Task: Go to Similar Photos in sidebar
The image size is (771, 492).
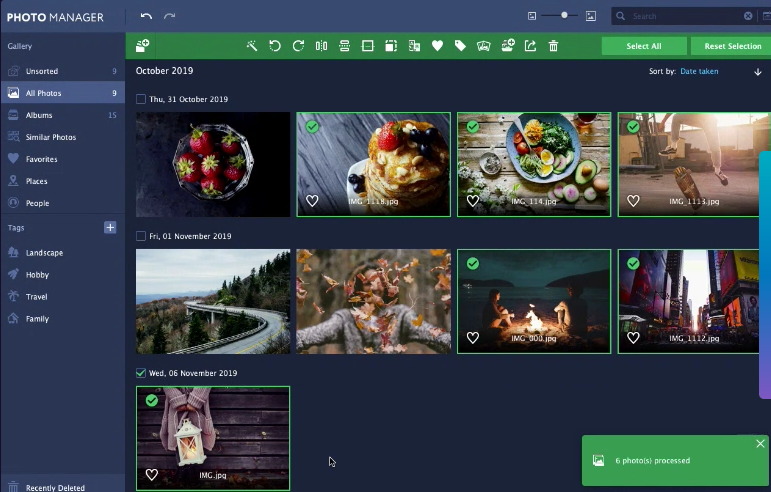Action: pos(50,137)
